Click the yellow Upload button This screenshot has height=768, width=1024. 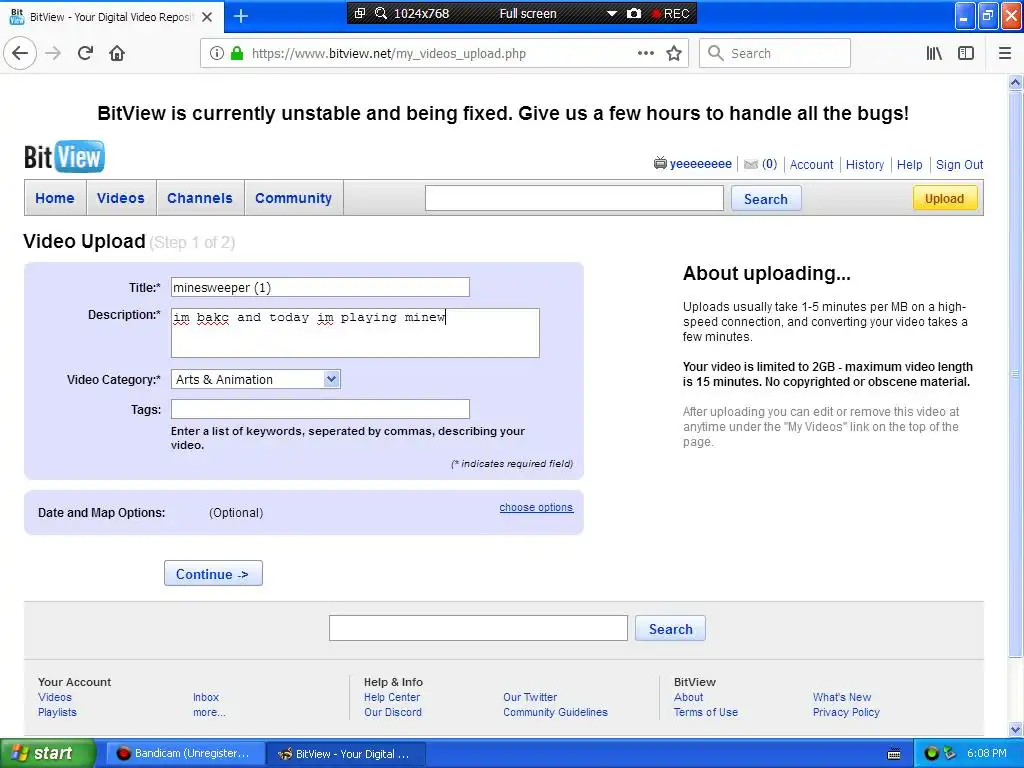[944, 199]
